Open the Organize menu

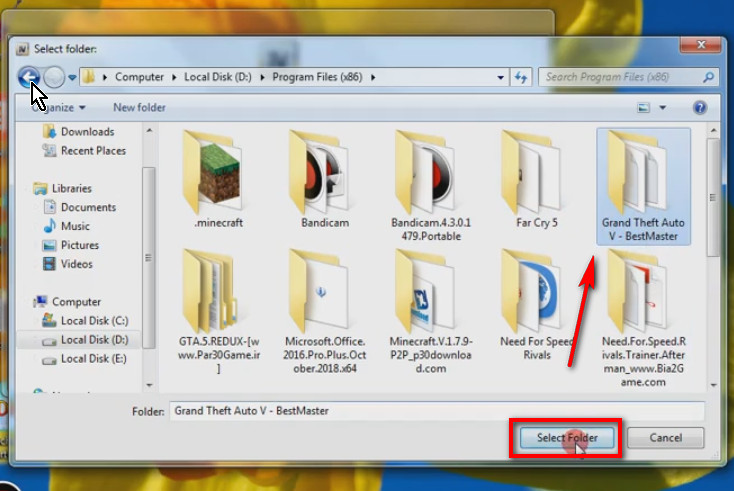pyautogui.click(x=58, y=108)
